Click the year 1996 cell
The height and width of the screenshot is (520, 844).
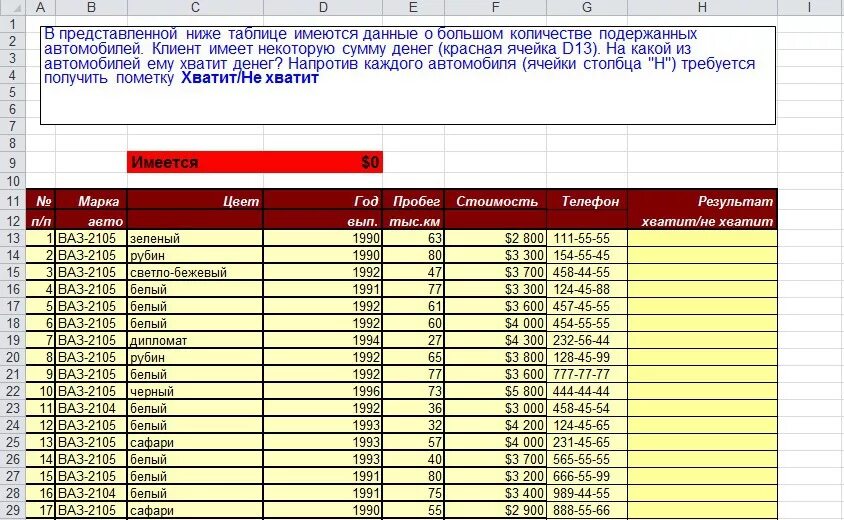point(323,391)
